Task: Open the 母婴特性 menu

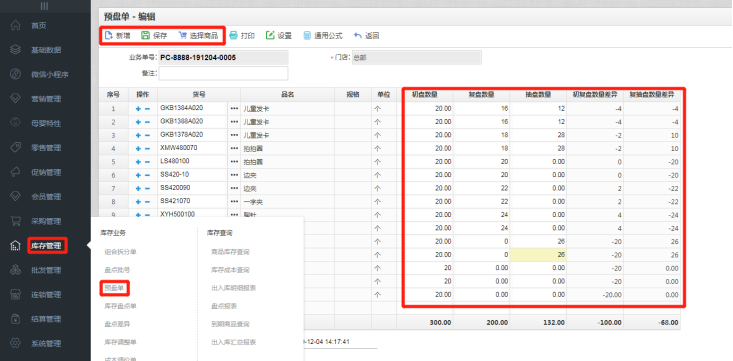Action: (x=46, y=123)
